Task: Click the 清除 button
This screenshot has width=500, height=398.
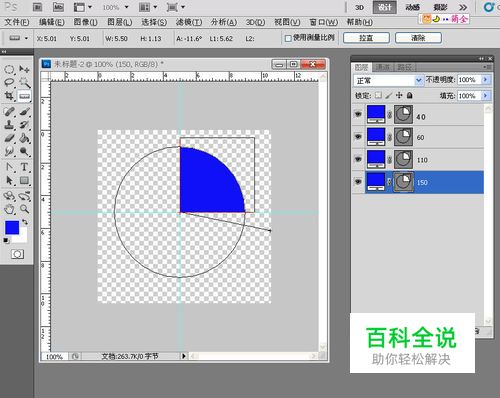Action: click(x=418, y=38)
